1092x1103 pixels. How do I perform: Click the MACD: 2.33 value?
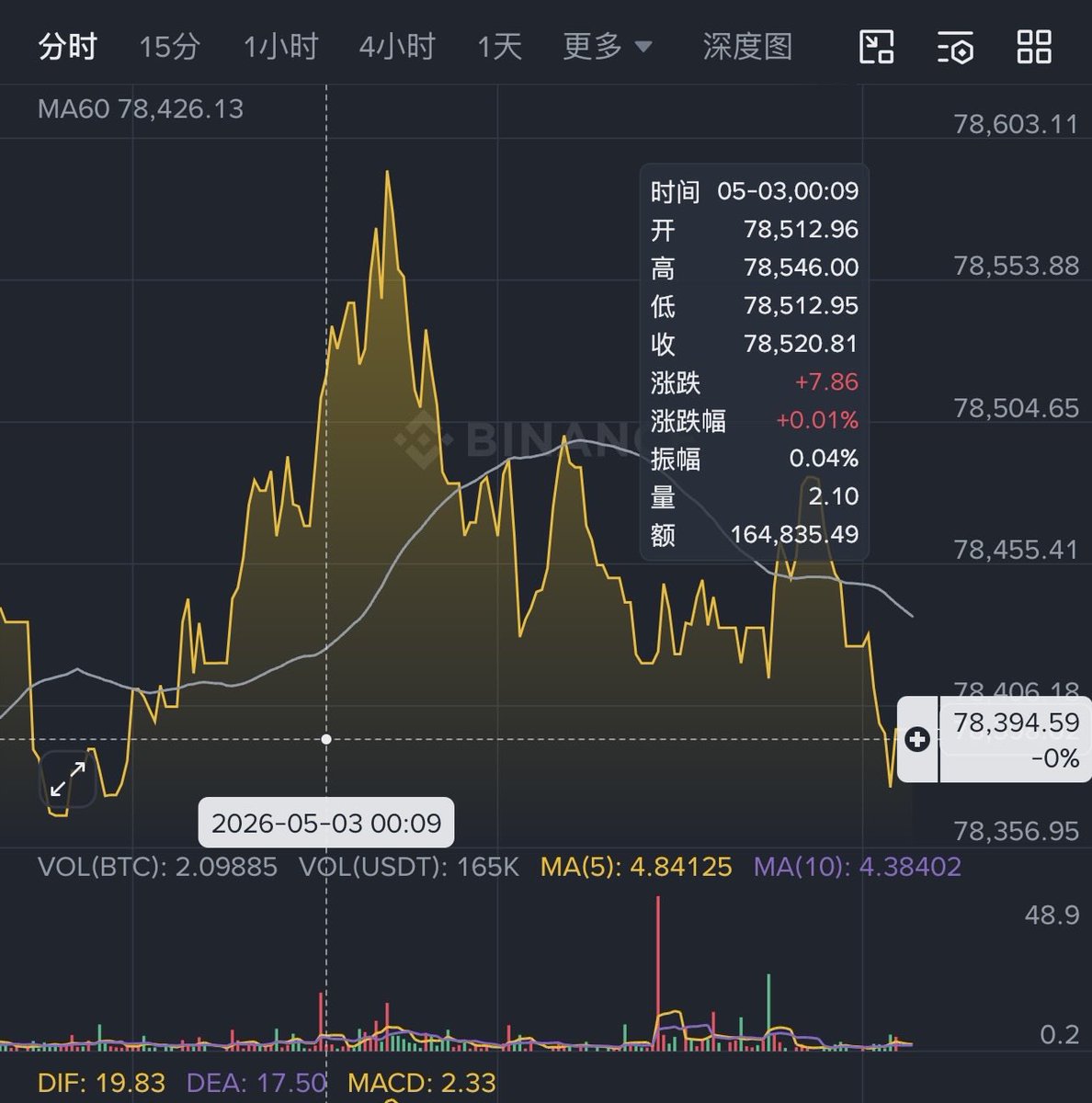422,1084
